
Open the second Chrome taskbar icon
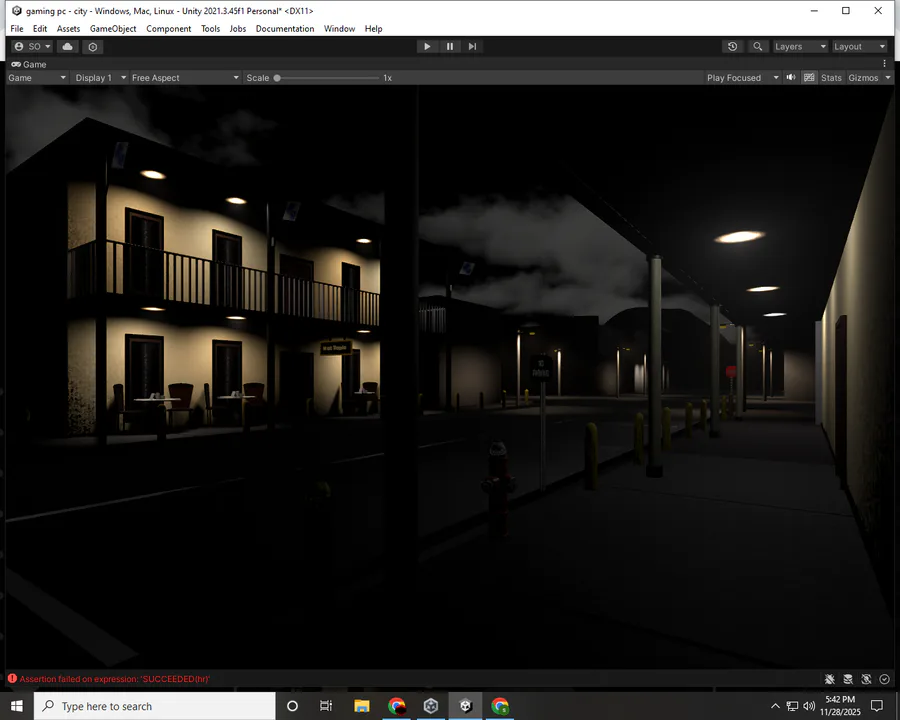pyautogui.click(x=500, y=706)
